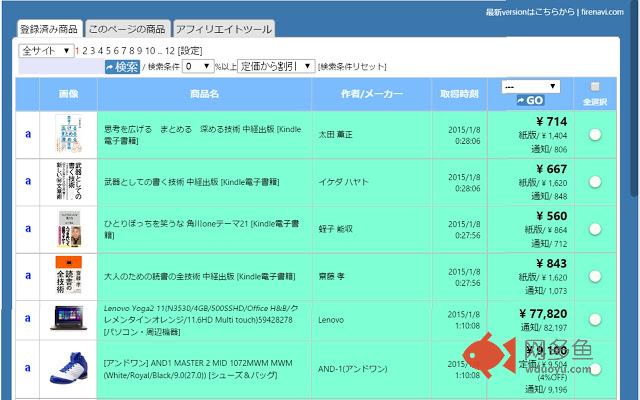
Task: Open the 最新versionはこちらから link
Action: coord(530,12)
